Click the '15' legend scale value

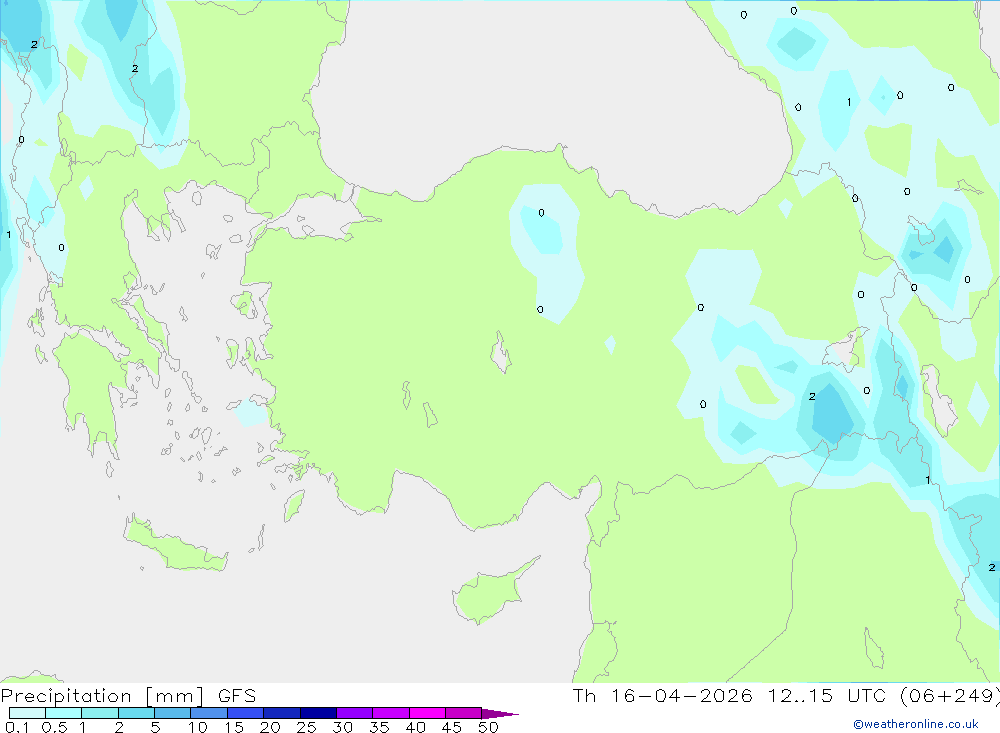point(234,727)
